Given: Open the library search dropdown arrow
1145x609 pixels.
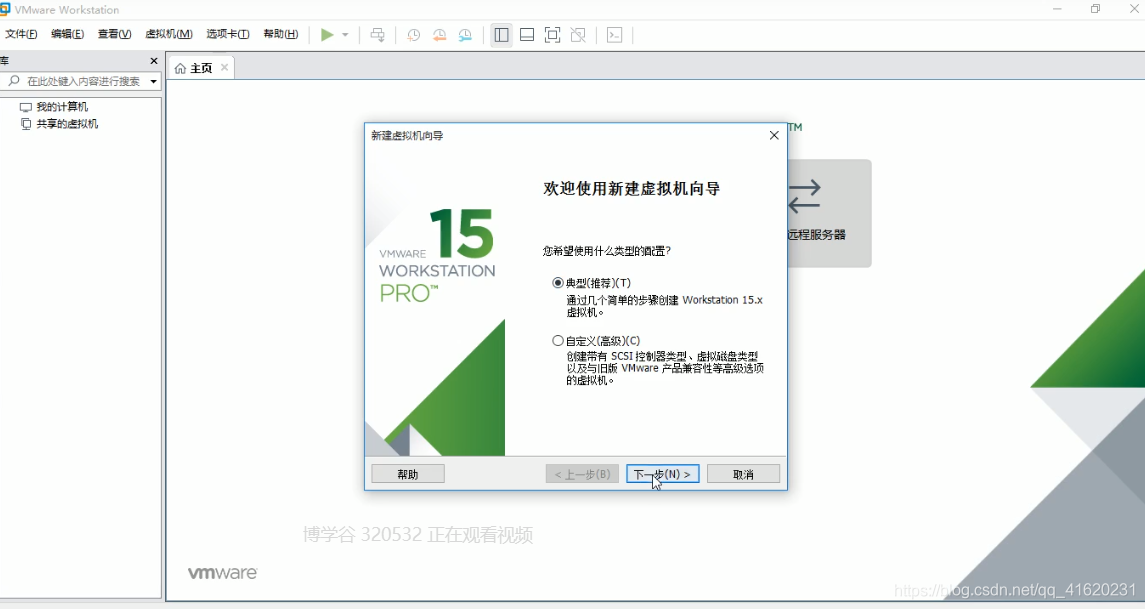Looking at the screenshot, I should pos(153,81).
